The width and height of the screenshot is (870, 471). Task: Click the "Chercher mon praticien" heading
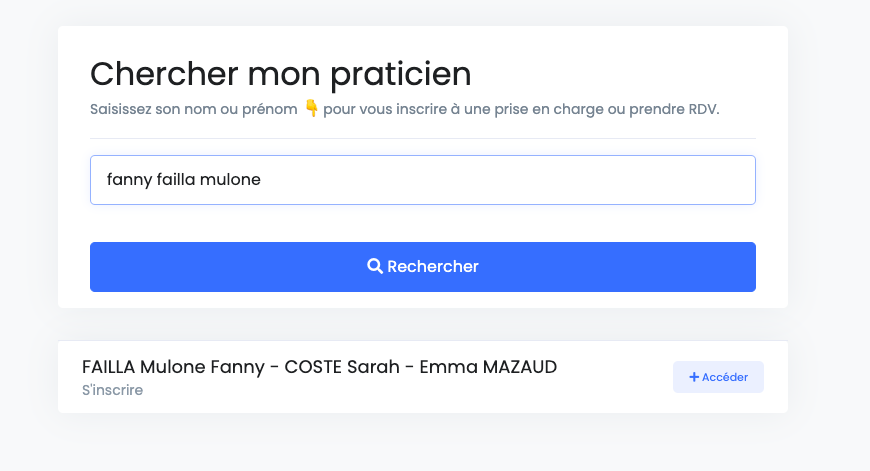point(280,73)
